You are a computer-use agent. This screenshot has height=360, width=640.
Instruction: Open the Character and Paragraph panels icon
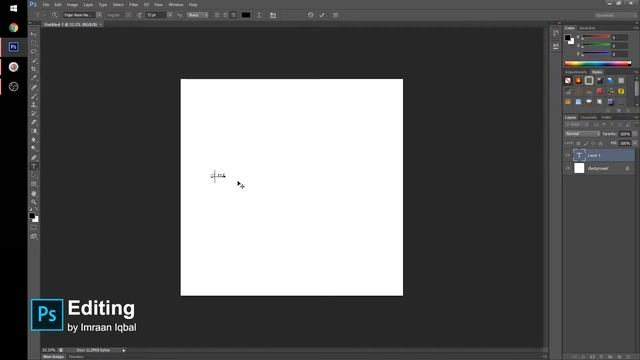273,15
